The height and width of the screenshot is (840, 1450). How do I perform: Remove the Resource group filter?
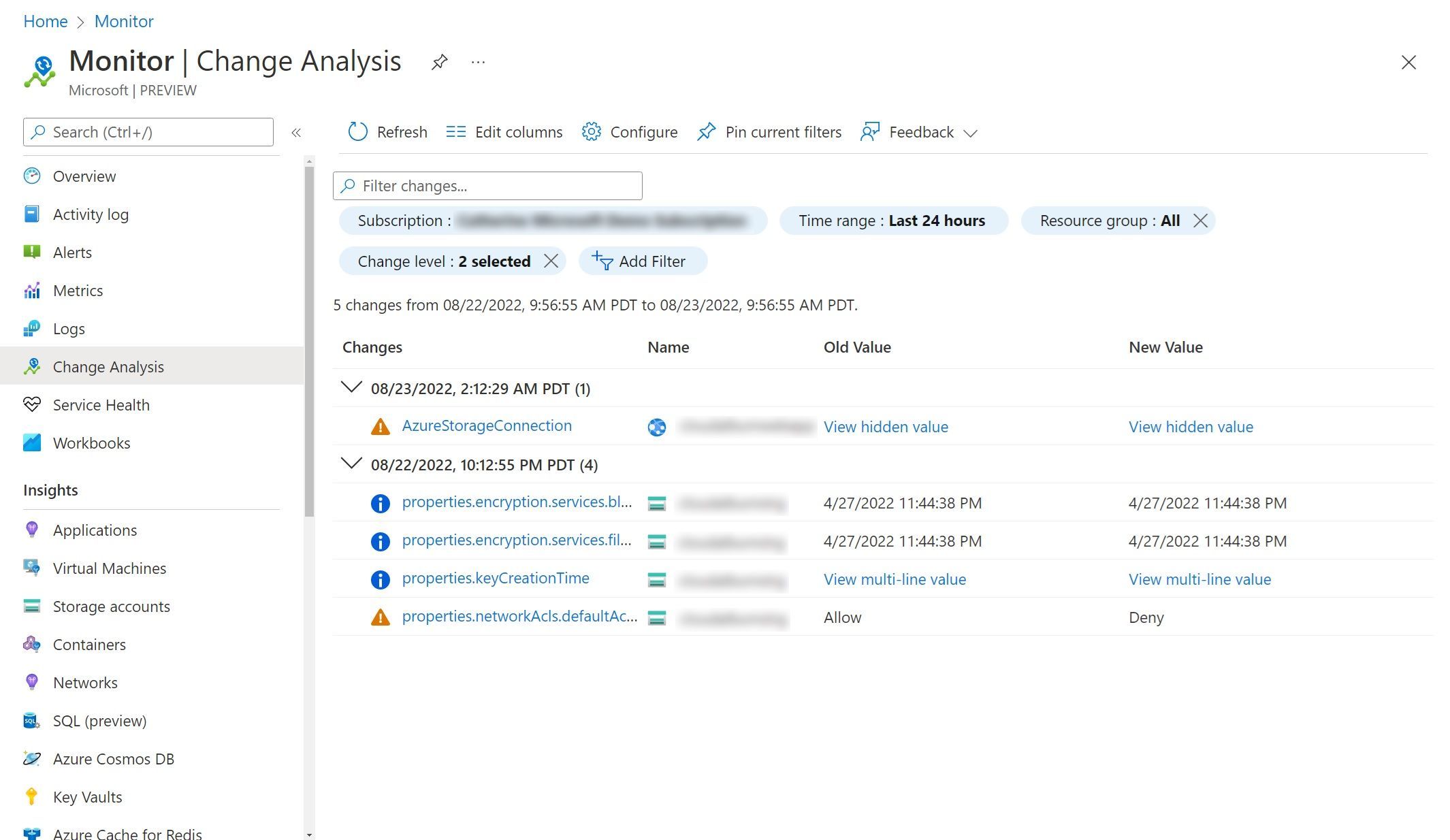click(x=1200, y=221)
